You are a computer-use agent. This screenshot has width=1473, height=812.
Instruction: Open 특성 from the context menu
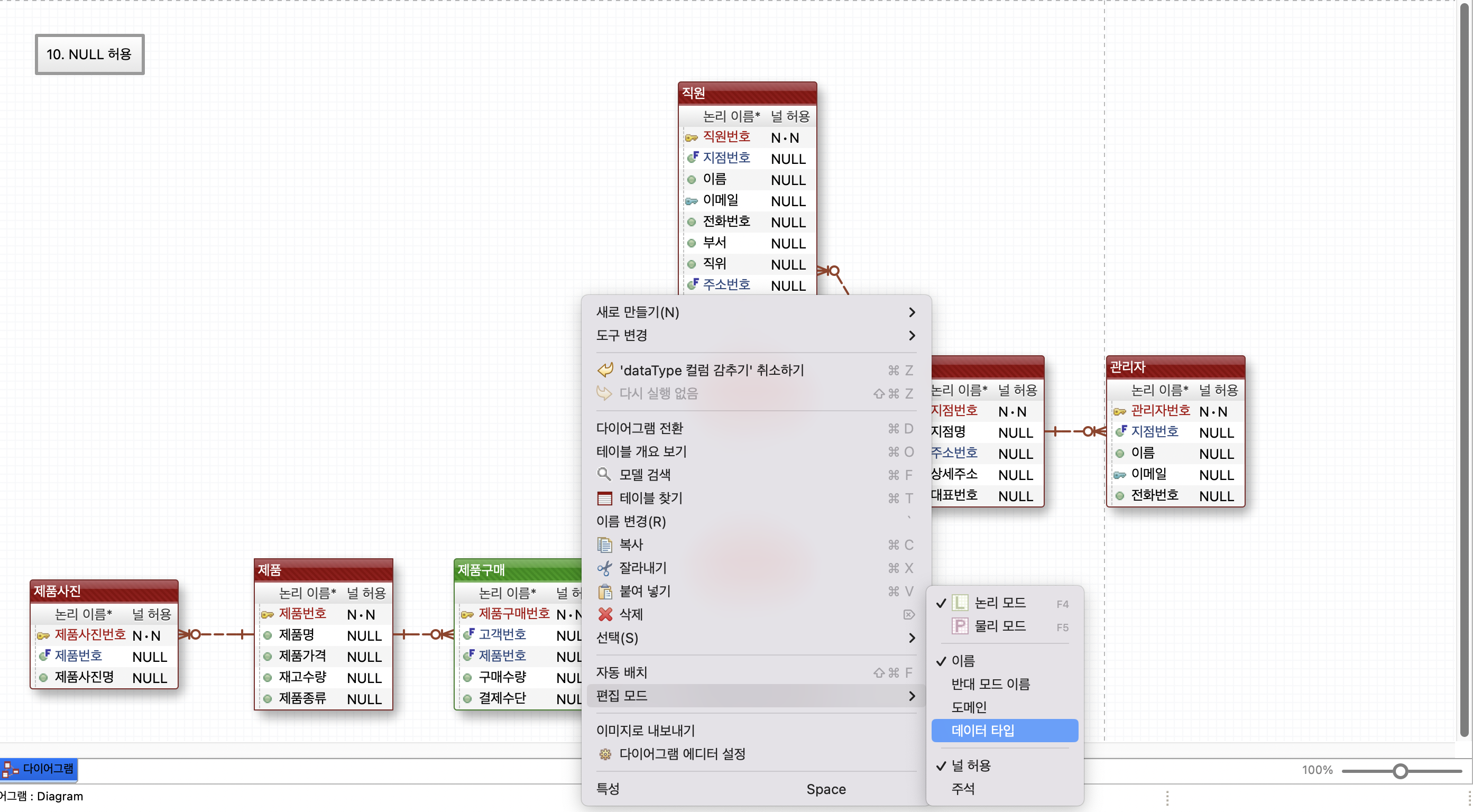pos(756,789)
